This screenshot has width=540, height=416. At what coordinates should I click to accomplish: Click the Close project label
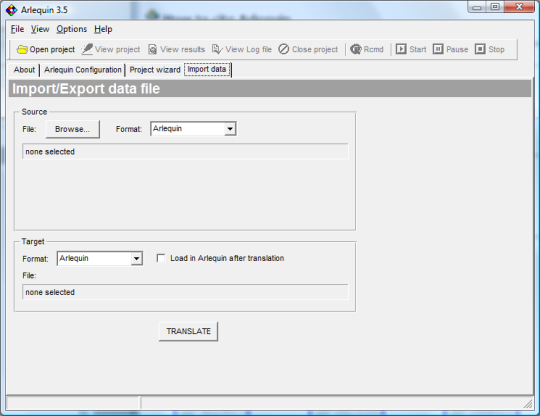coord(315,50)
